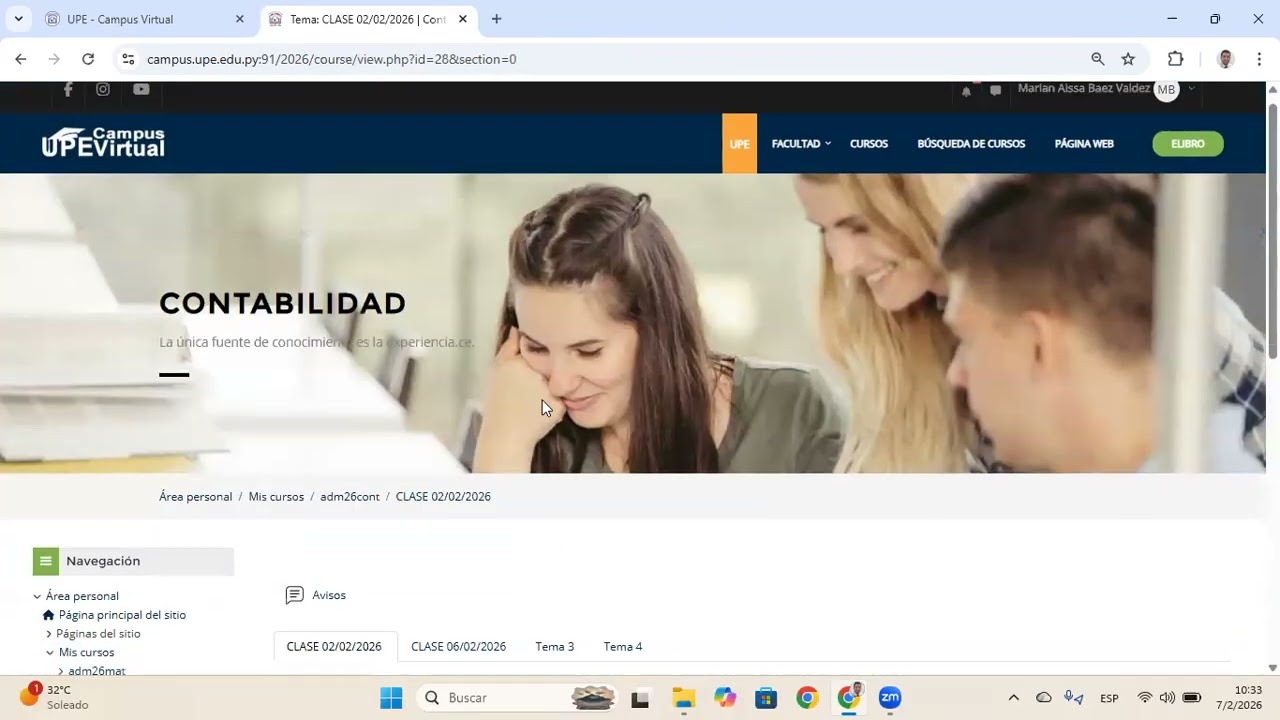Select the UPE menu item

739,144
